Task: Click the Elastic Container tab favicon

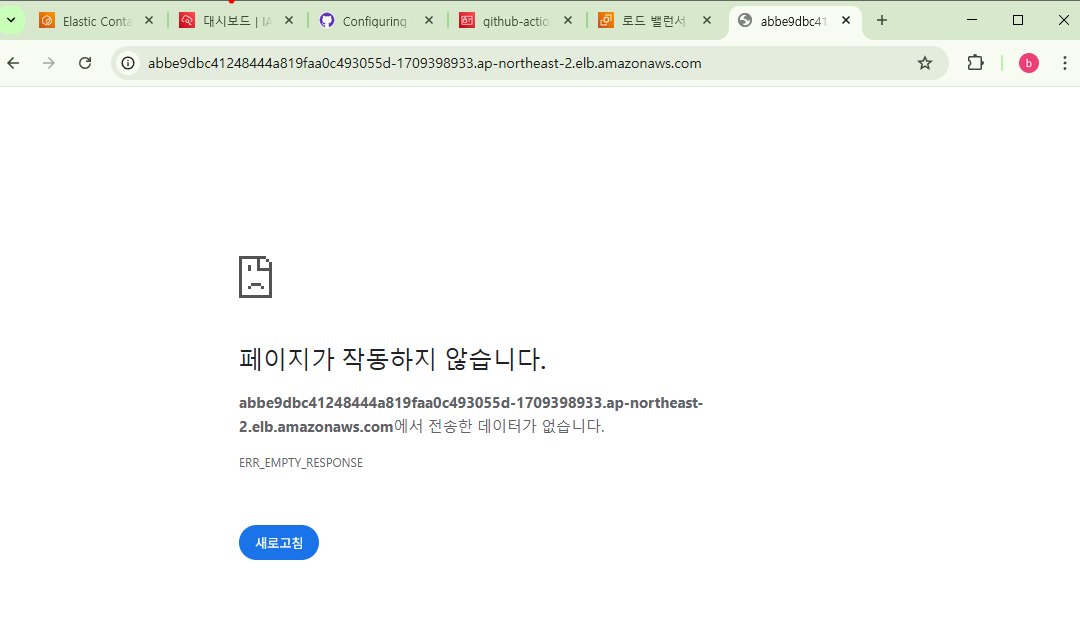Action: point(47,21)
